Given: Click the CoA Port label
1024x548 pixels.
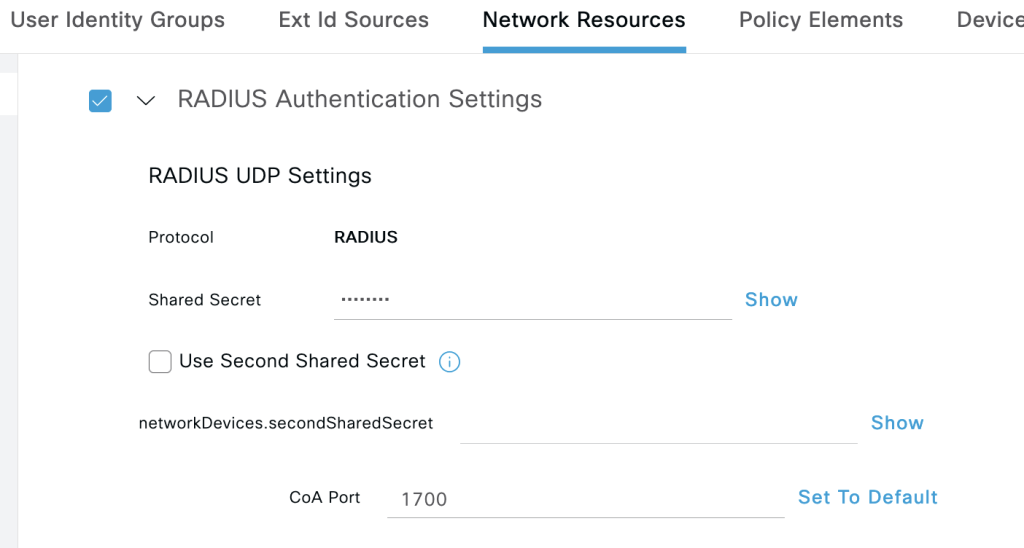Looking at the screenshot, I should 325,497.
